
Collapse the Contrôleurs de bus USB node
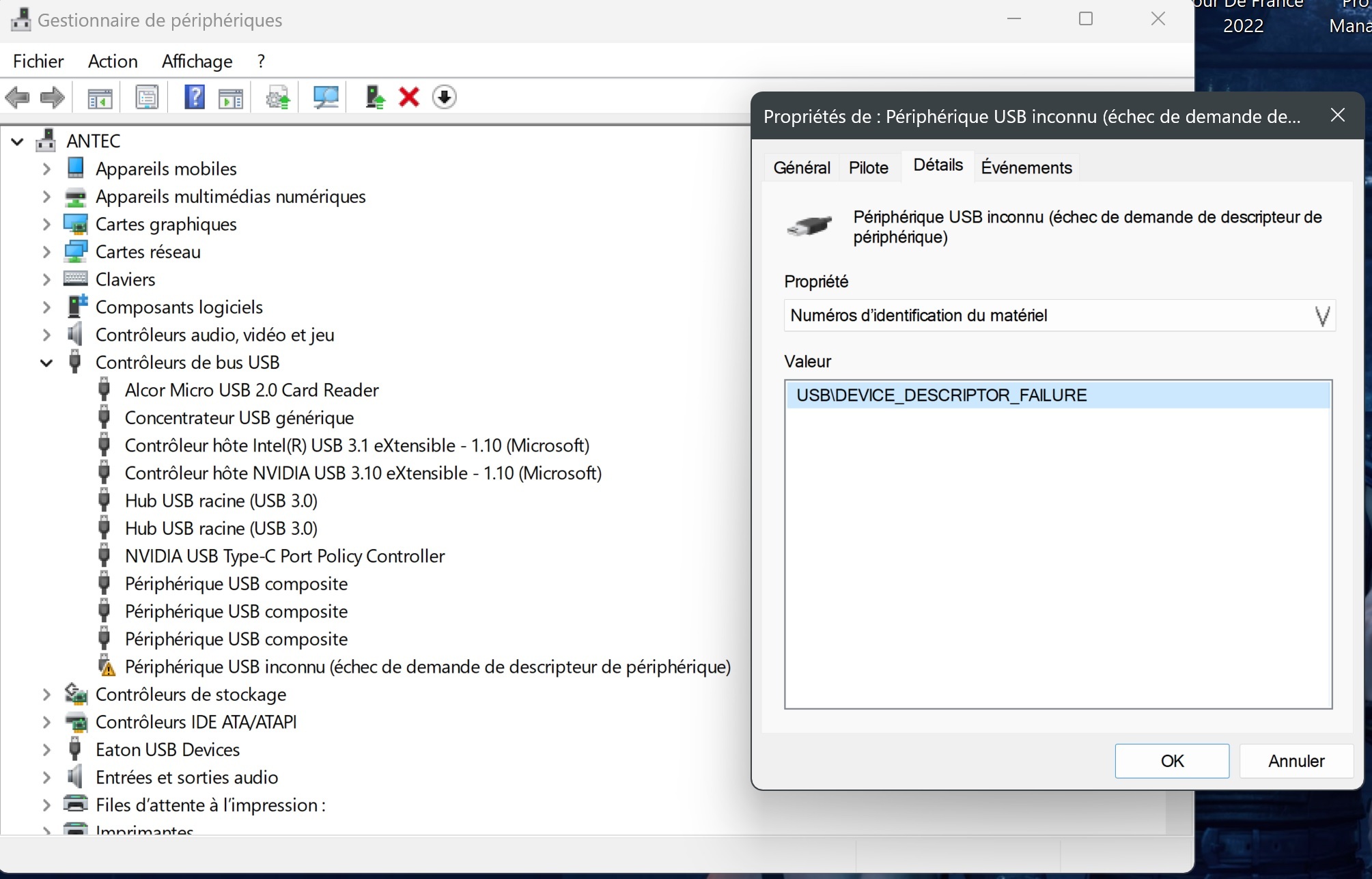[x=46, y=363]
